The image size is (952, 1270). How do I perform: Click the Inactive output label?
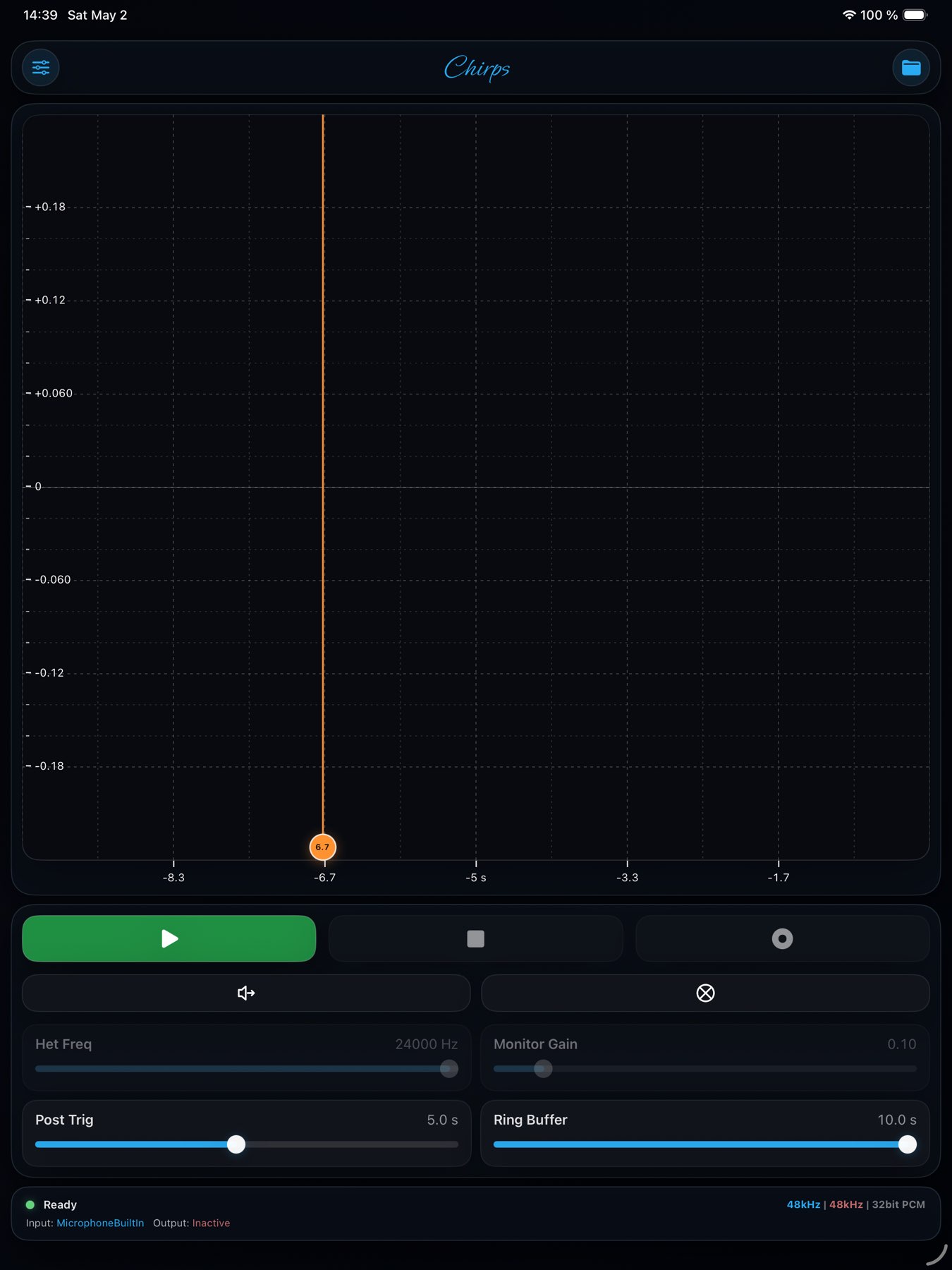211,1223
